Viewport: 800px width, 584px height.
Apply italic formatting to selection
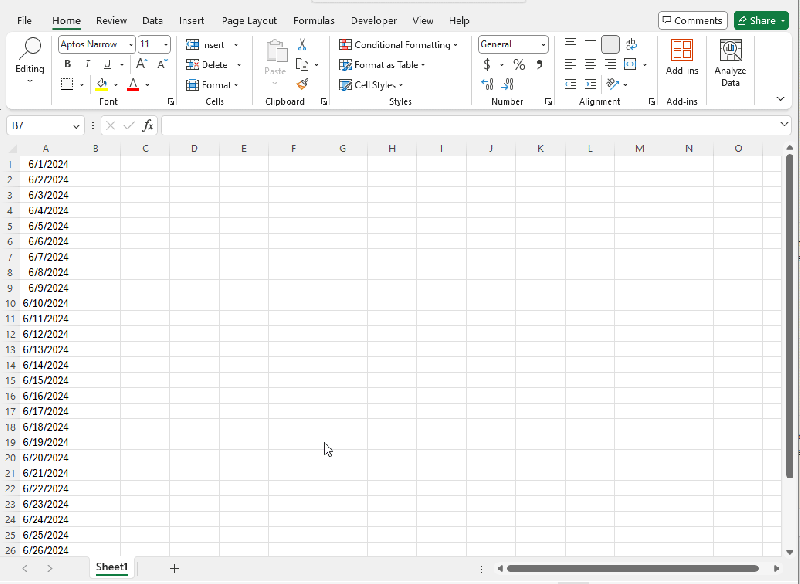87,64
